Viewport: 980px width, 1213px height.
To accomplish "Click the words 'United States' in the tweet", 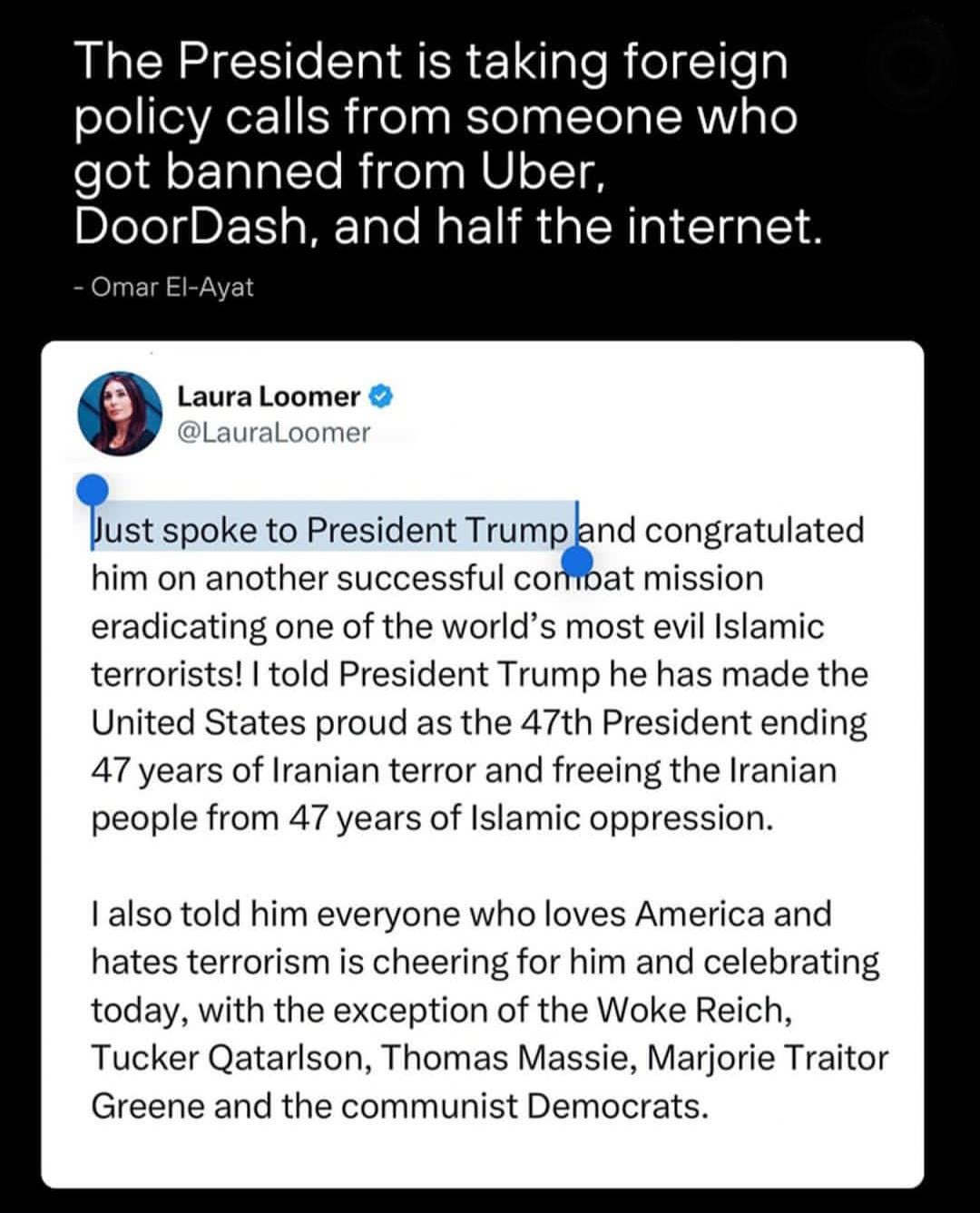I will (x=198, y=722).
